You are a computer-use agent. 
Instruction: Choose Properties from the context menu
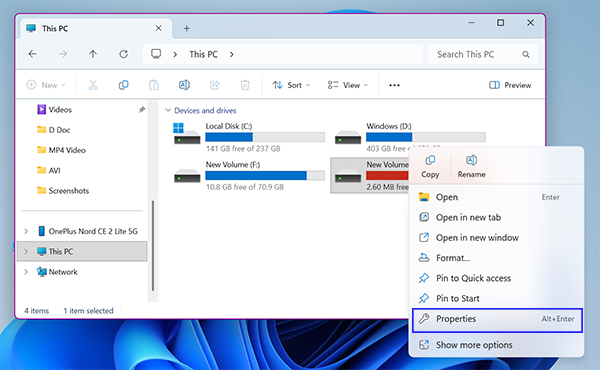(497, 320)
